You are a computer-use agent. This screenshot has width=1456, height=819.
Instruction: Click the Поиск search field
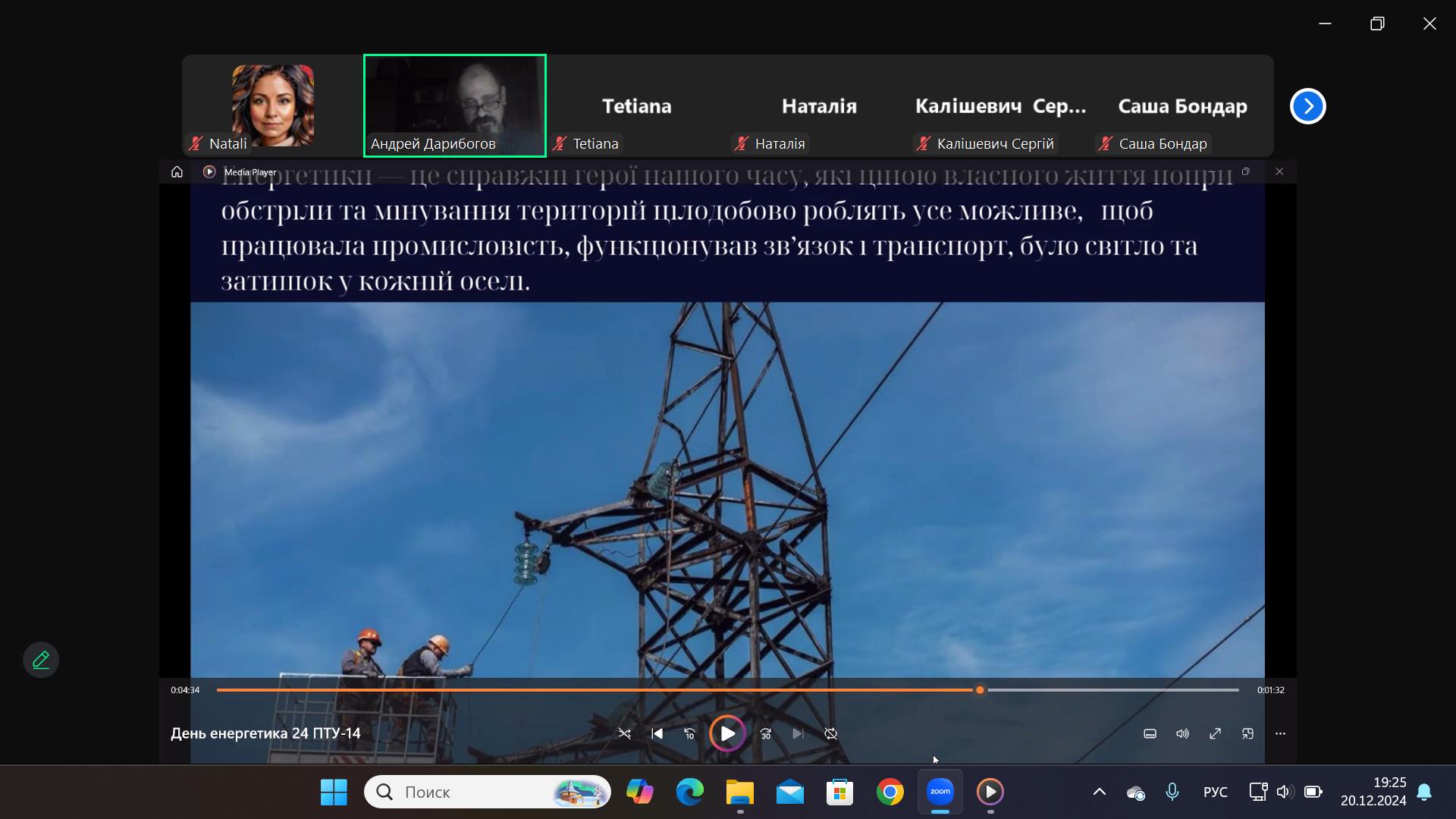[470, 792]
